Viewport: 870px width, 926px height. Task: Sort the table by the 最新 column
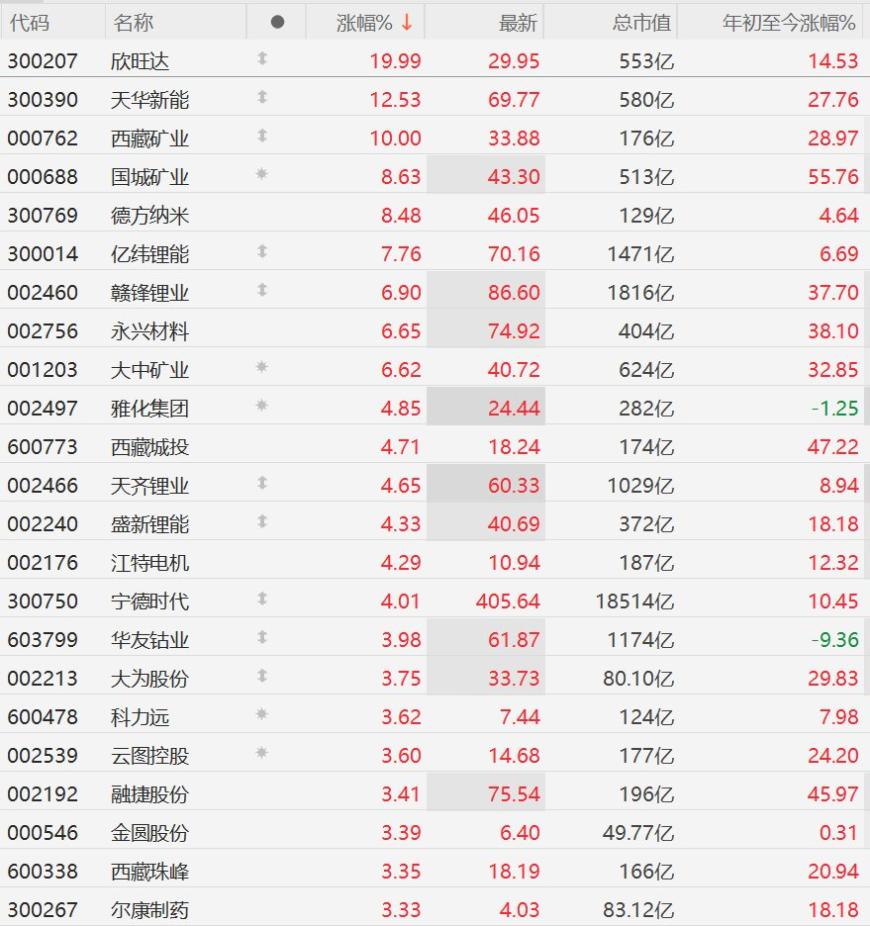pyautogui.click(x=518, y=22)
